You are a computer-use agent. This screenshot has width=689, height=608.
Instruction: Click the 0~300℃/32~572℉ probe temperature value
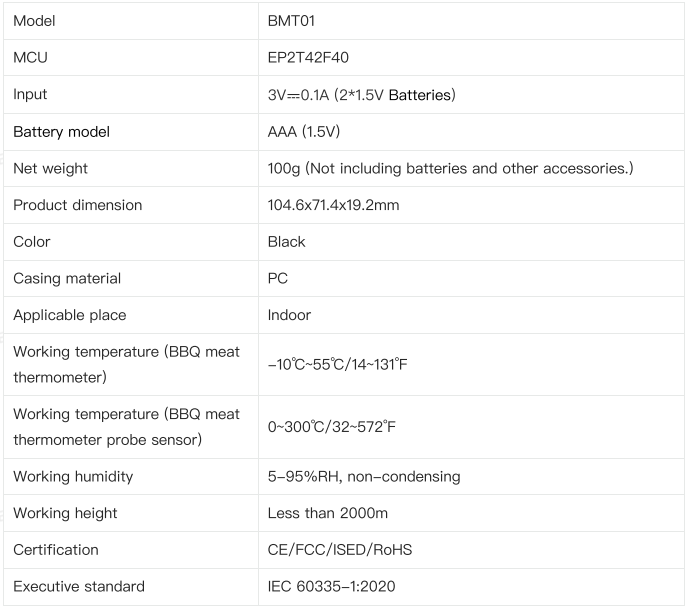tap(332, 427)
